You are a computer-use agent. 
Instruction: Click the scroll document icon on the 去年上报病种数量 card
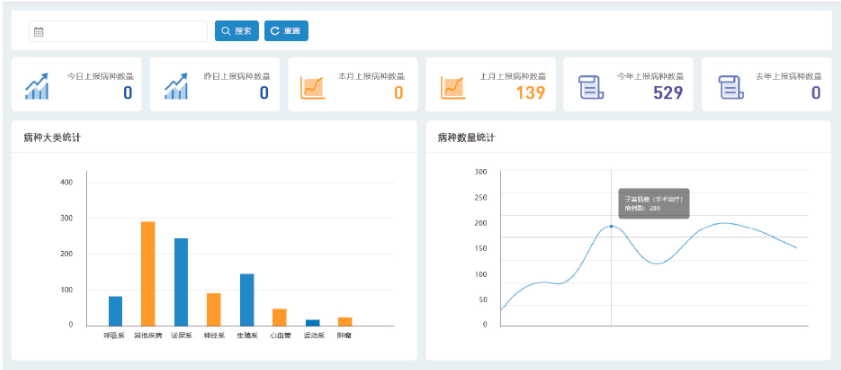(x=731, y=87)
